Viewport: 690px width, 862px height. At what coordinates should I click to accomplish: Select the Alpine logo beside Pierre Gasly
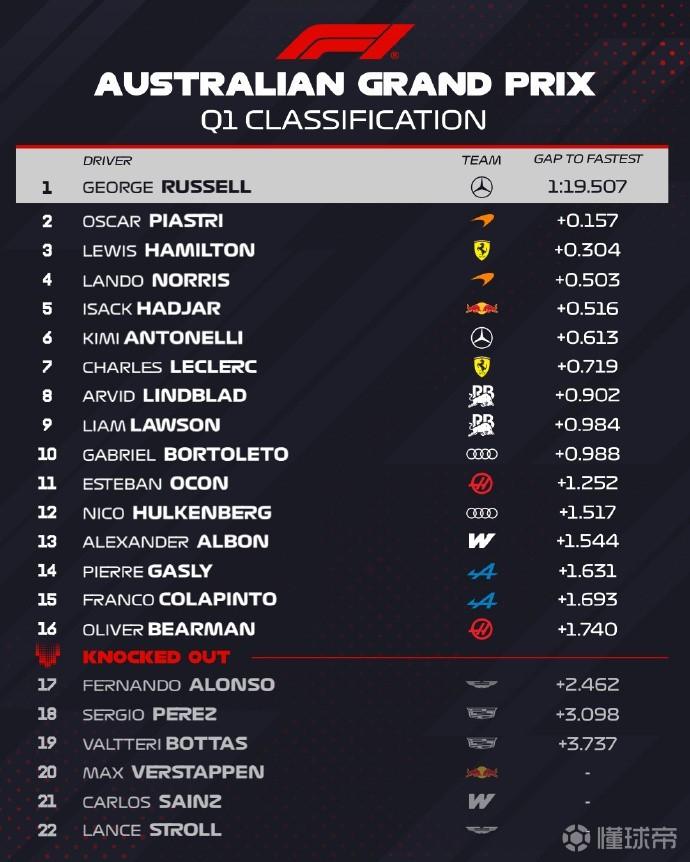point(481,572)
